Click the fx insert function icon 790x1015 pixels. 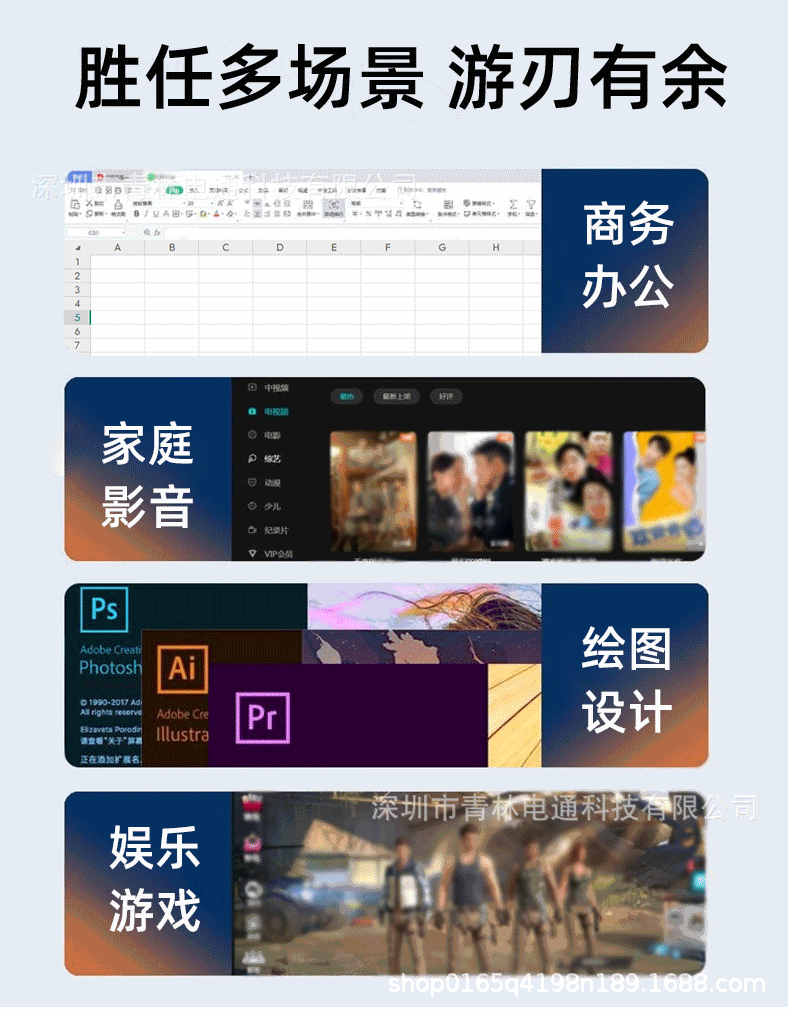tap(157, 232)
